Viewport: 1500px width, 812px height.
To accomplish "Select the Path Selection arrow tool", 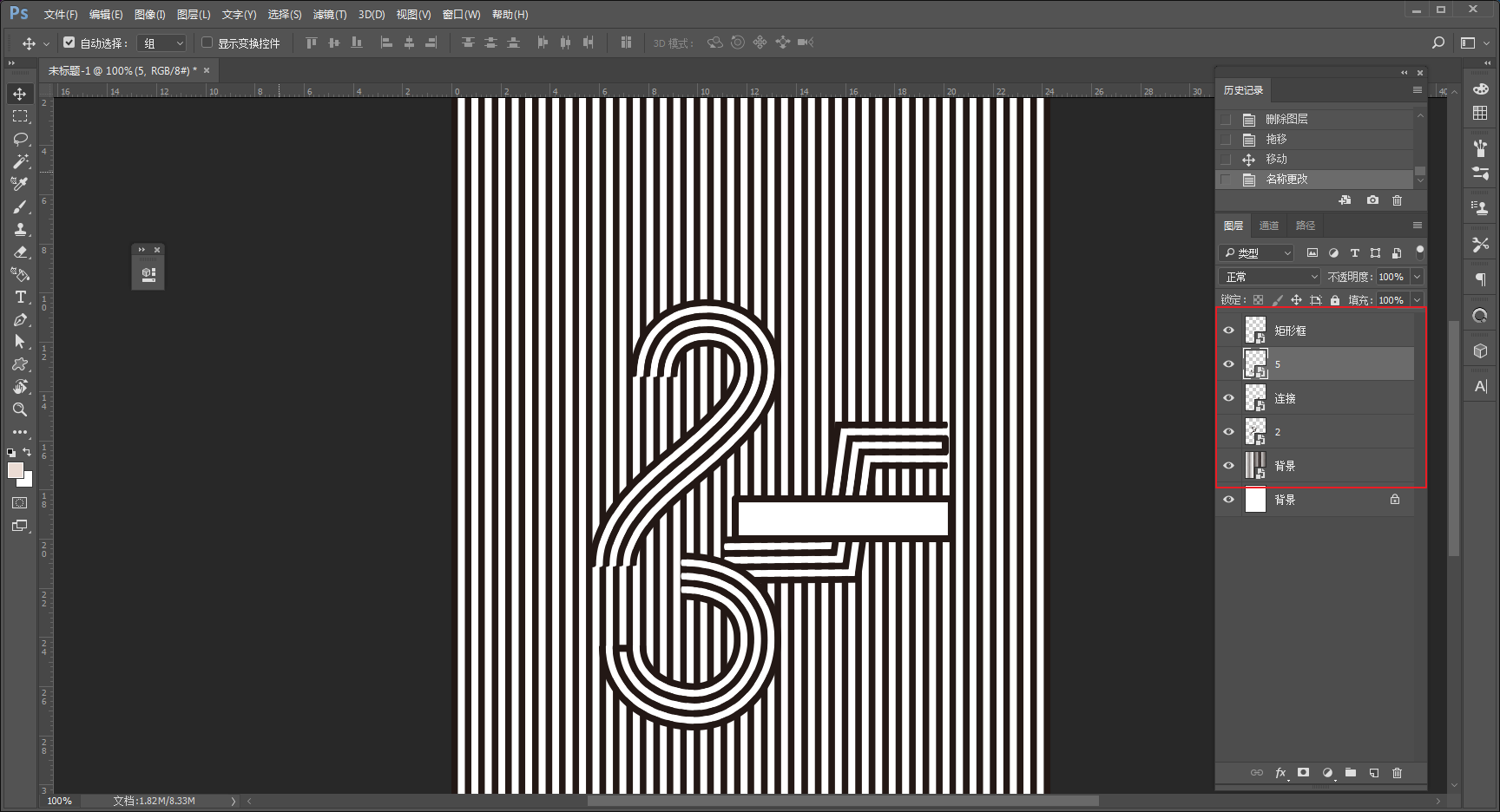I will click(x=20, y=342).
